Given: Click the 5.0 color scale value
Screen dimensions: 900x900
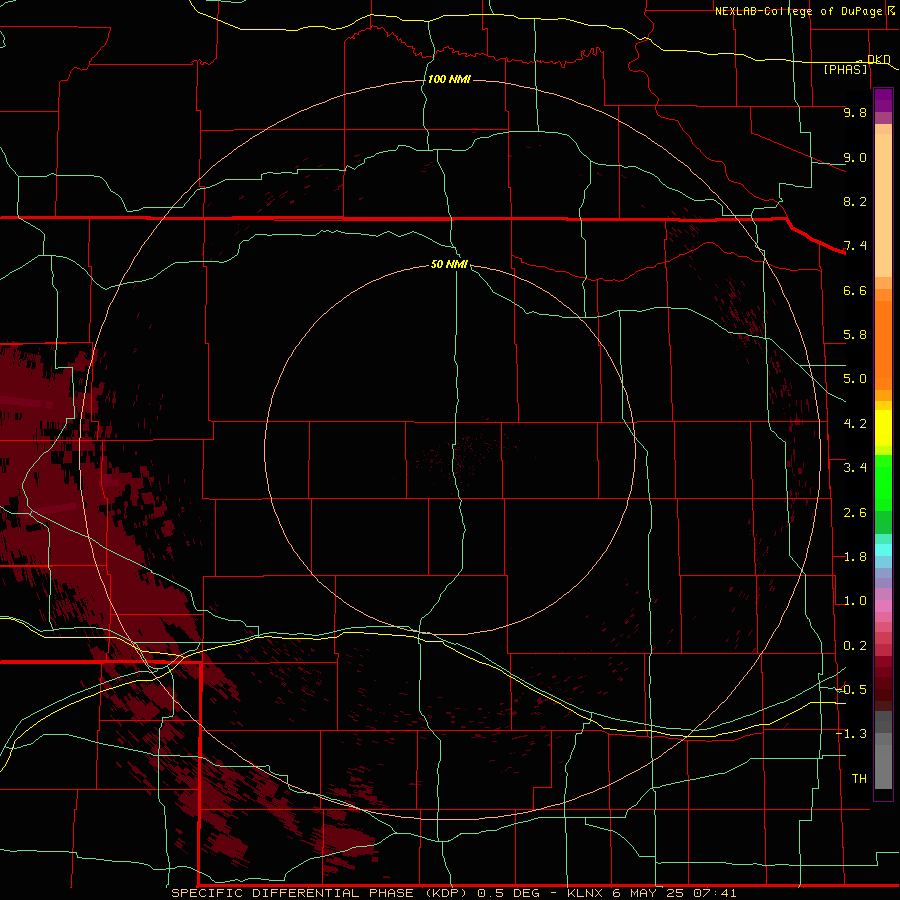Looking at the screenshot, I should 855,379.
